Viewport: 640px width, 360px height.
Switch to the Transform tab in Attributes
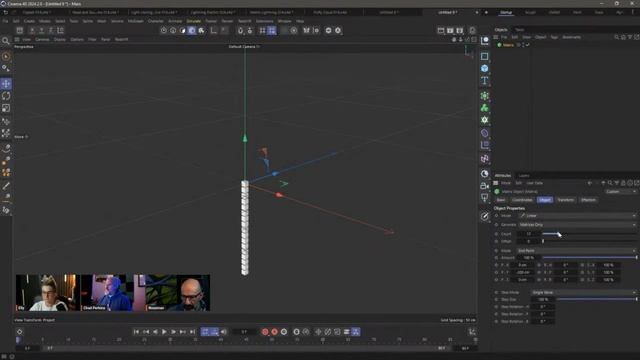(x=565, y=200)
